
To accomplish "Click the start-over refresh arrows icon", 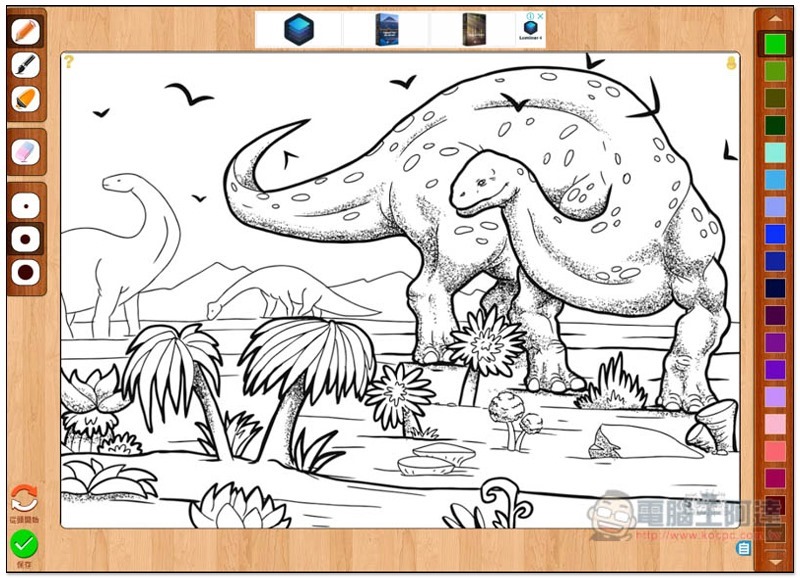I will point(24,498).
